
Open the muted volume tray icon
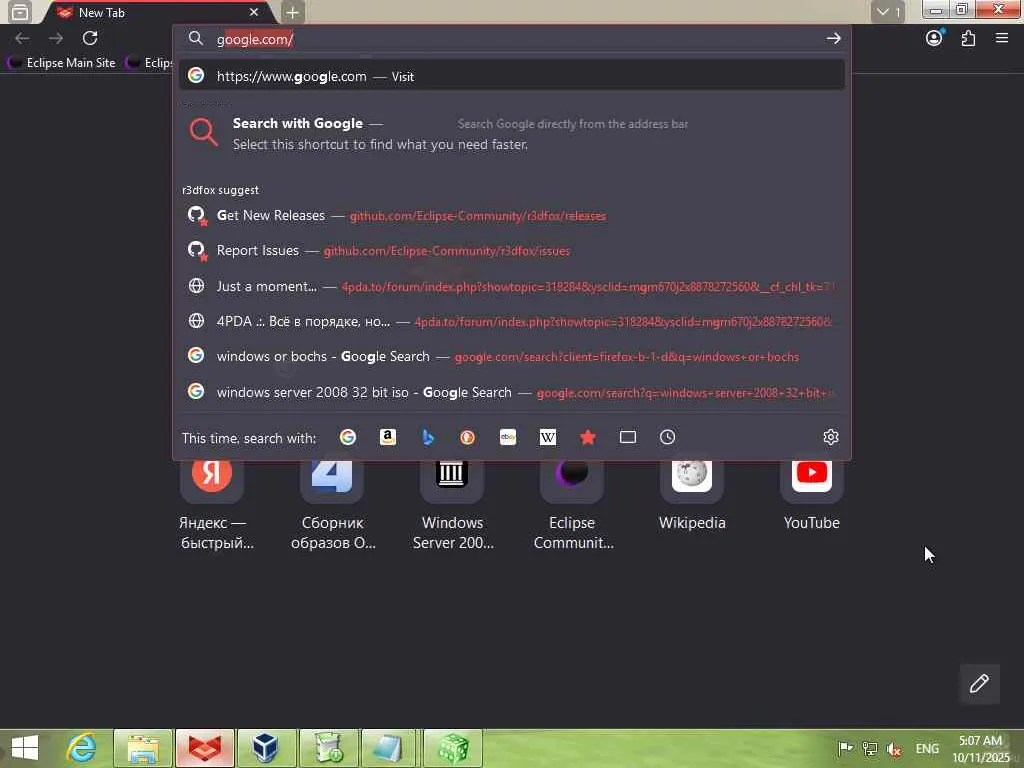coord(894,748)
